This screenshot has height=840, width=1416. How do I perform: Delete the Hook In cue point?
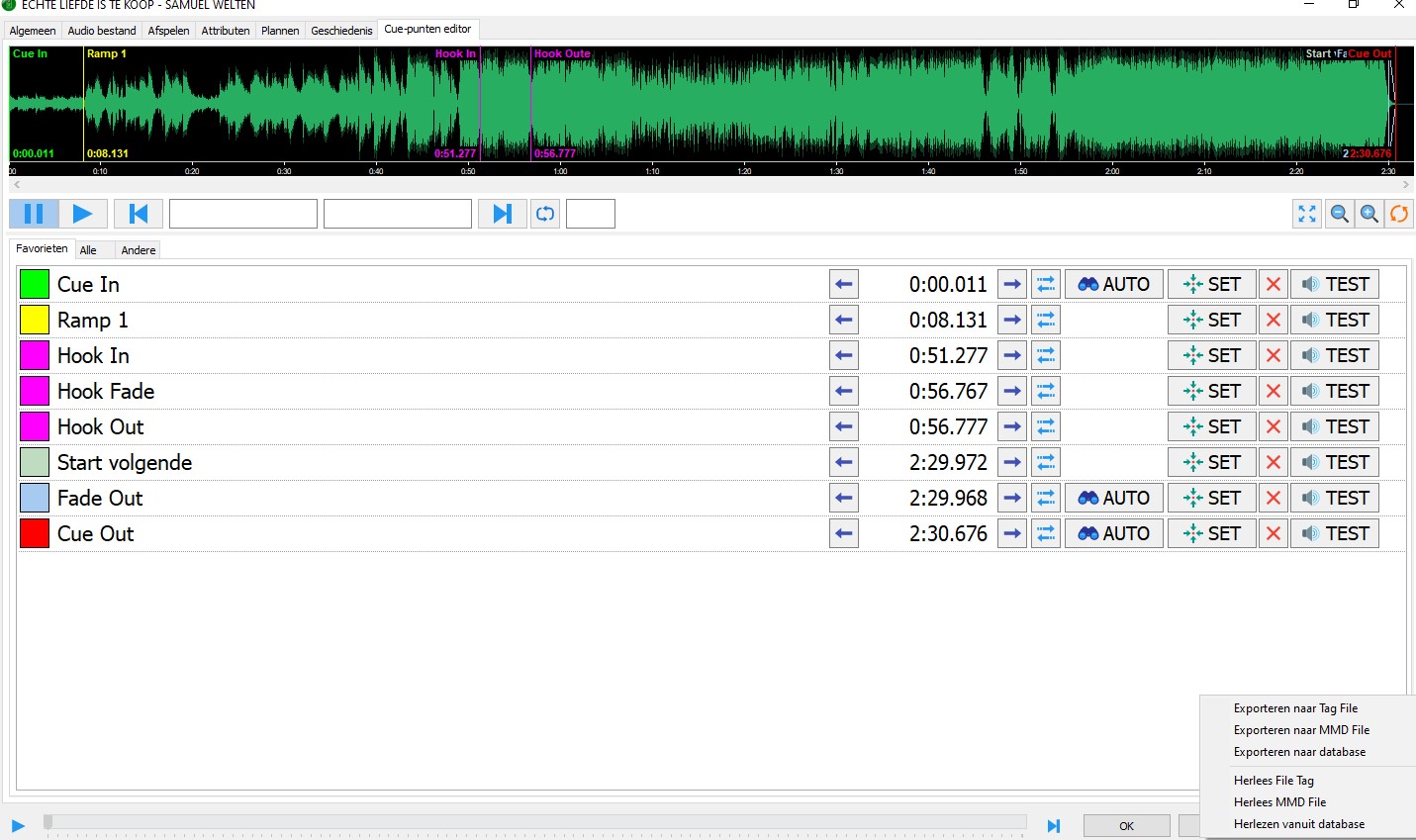1274,356
